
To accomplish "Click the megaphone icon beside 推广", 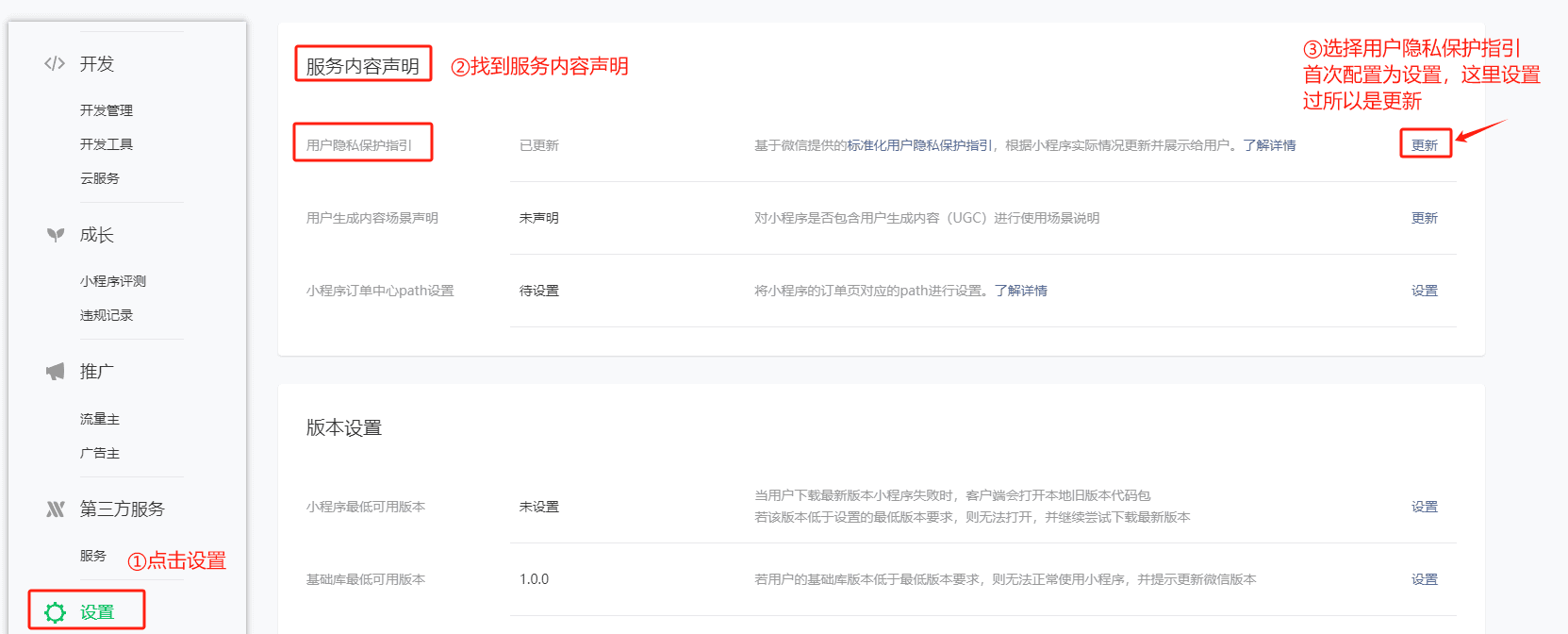I will pos(56,372).
